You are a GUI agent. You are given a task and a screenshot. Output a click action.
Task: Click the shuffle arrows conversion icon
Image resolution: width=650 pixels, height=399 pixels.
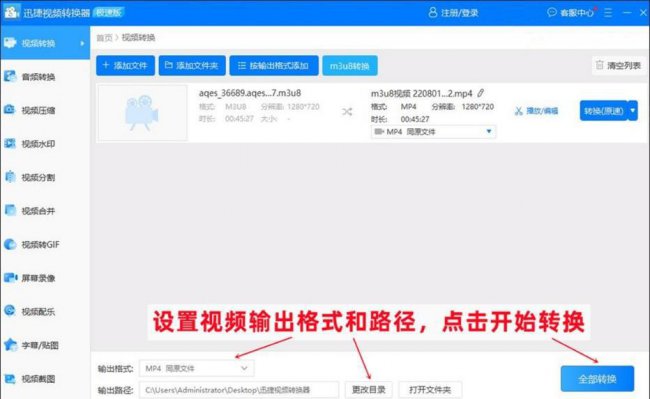[347, 112]
